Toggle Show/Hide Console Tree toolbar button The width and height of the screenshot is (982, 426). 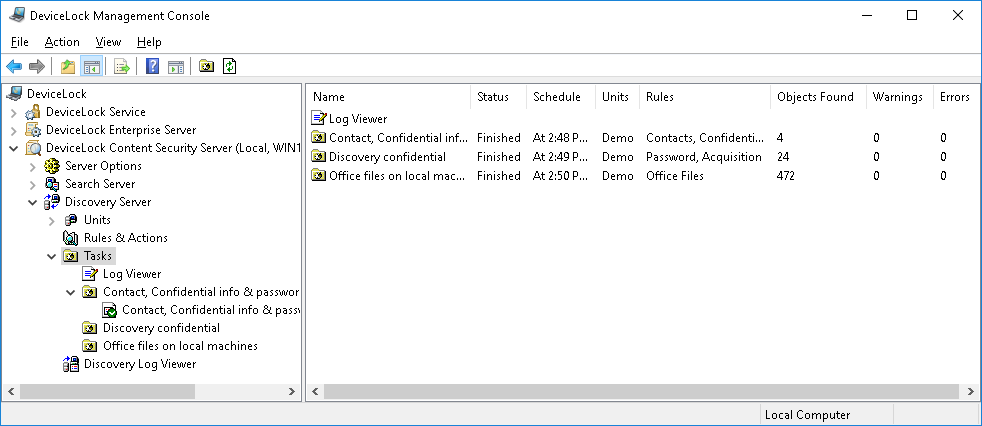(x=91, y=67)
